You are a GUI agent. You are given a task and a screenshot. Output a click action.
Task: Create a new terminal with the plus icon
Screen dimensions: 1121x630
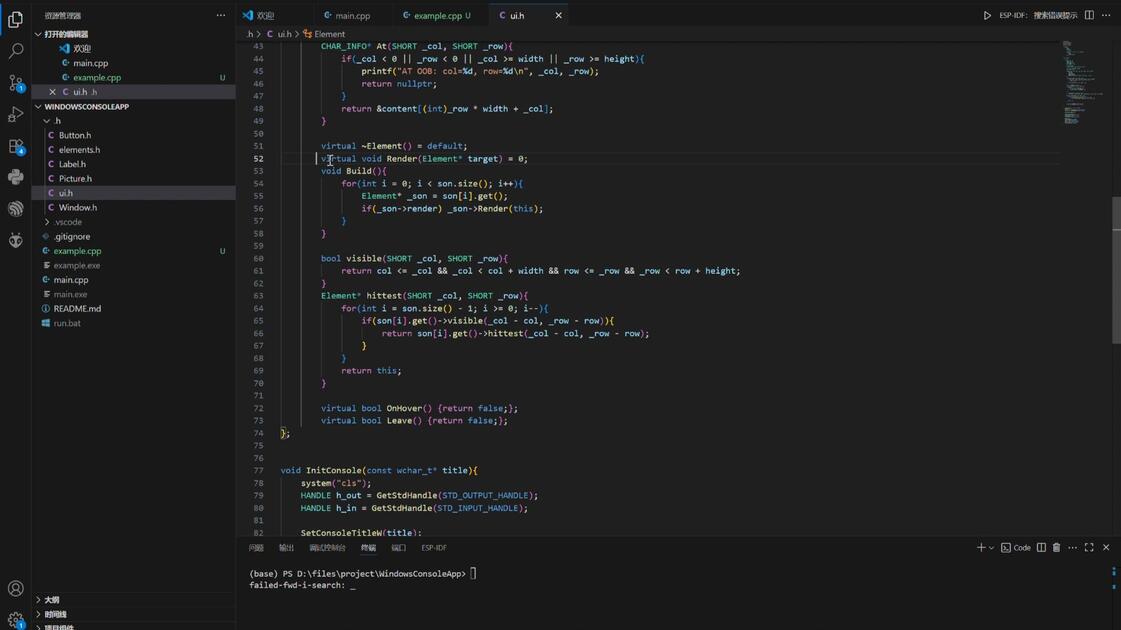(x=981, y=548)
